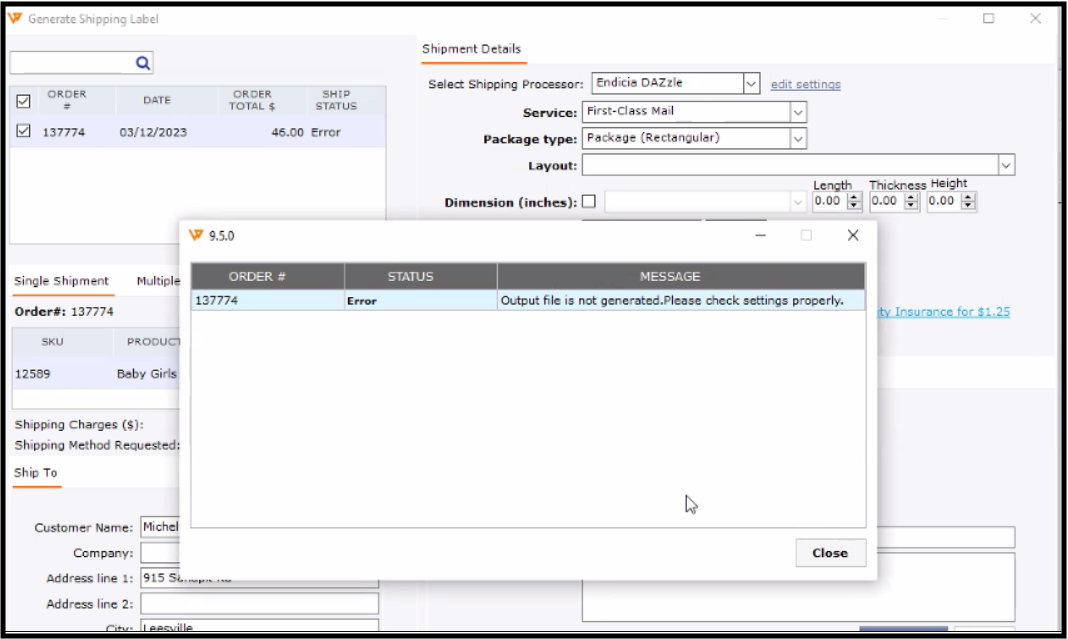Viewport: 1068px width, 639px height.
Task: Click the Length stepper control
Action: [x=854, y=201]
